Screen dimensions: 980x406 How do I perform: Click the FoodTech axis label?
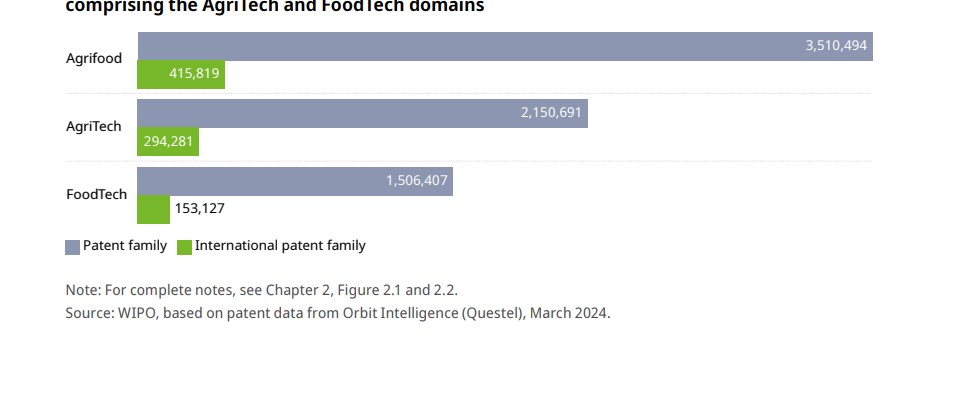96,194
